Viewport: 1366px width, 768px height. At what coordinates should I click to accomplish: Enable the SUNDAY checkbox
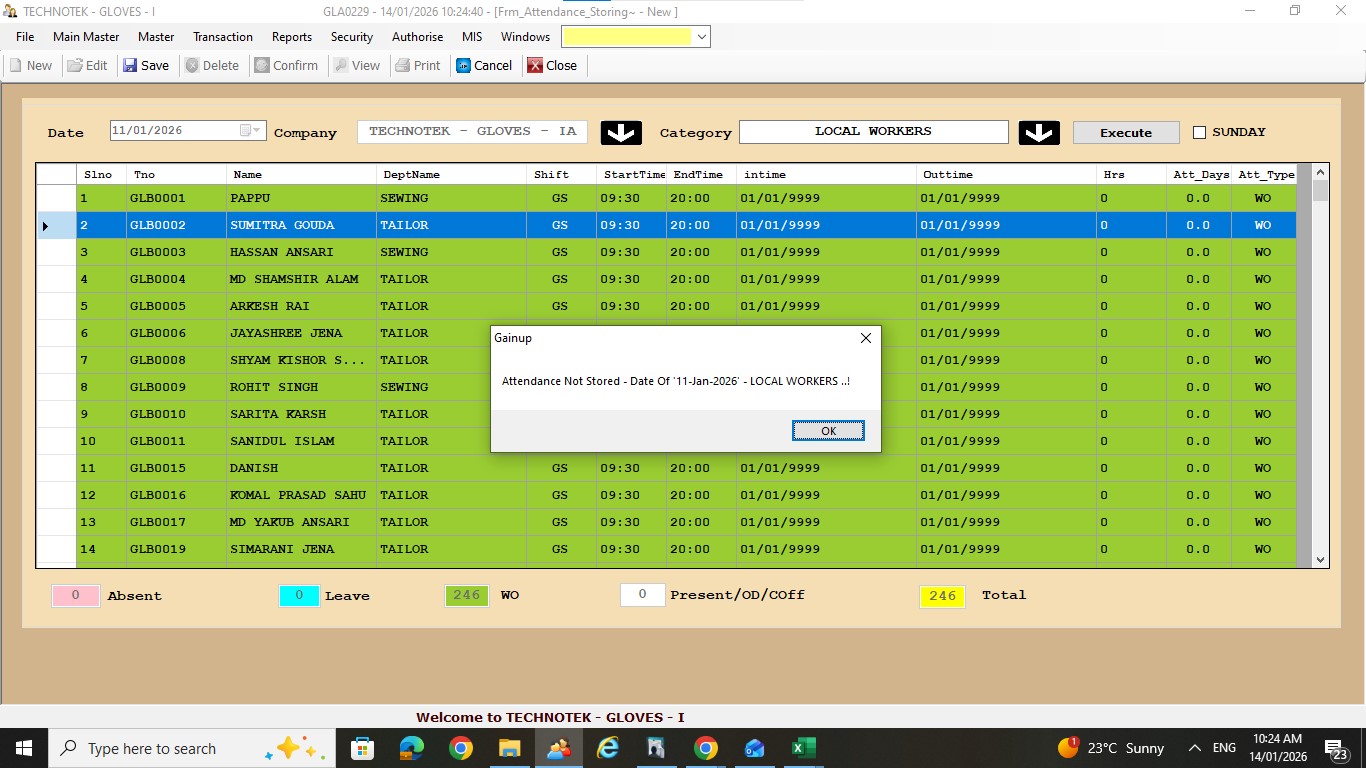(1200, 132)
